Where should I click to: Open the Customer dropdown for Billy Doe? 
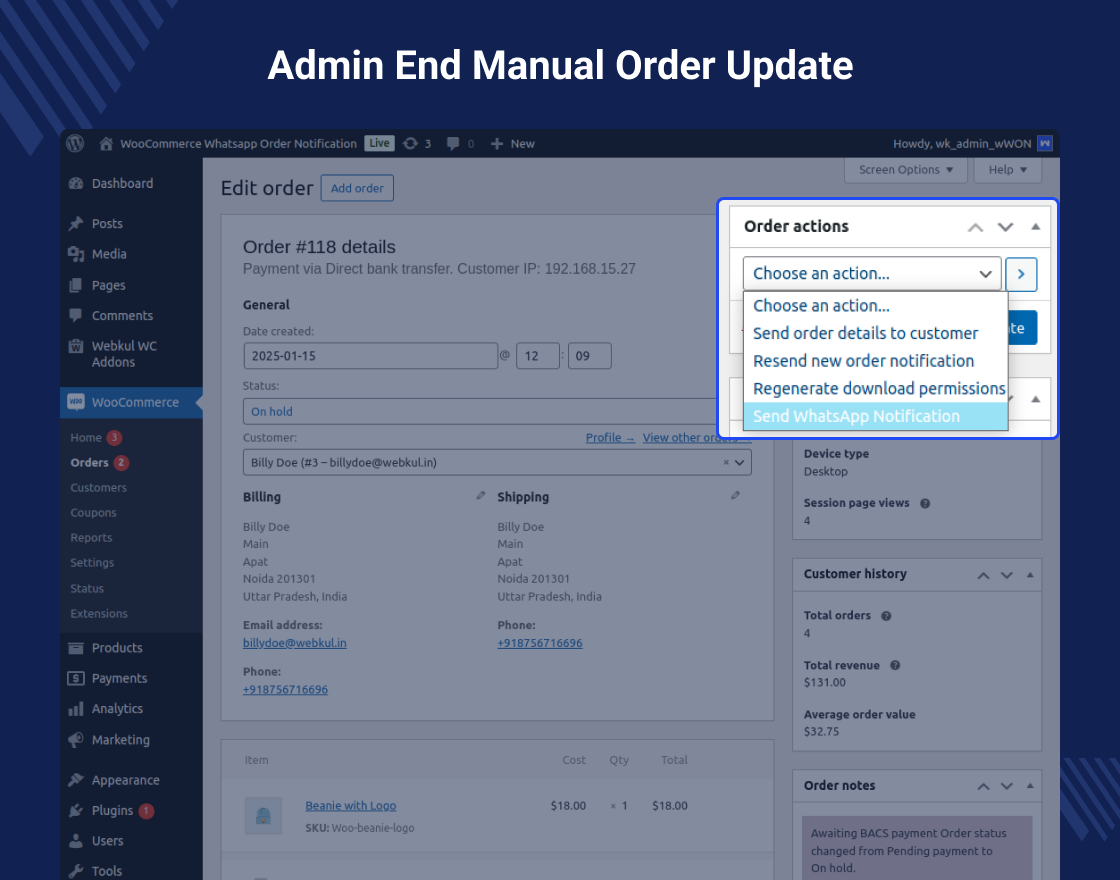pos(496,463)
